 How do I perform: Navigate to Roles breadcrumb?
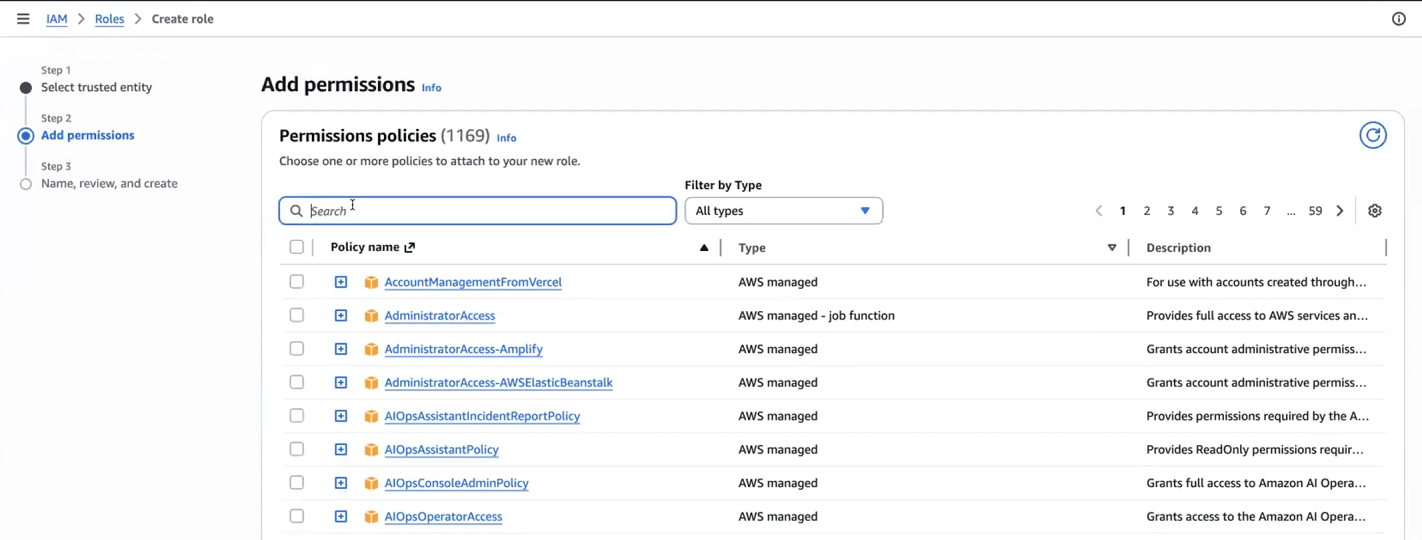[x=109, y=19]
